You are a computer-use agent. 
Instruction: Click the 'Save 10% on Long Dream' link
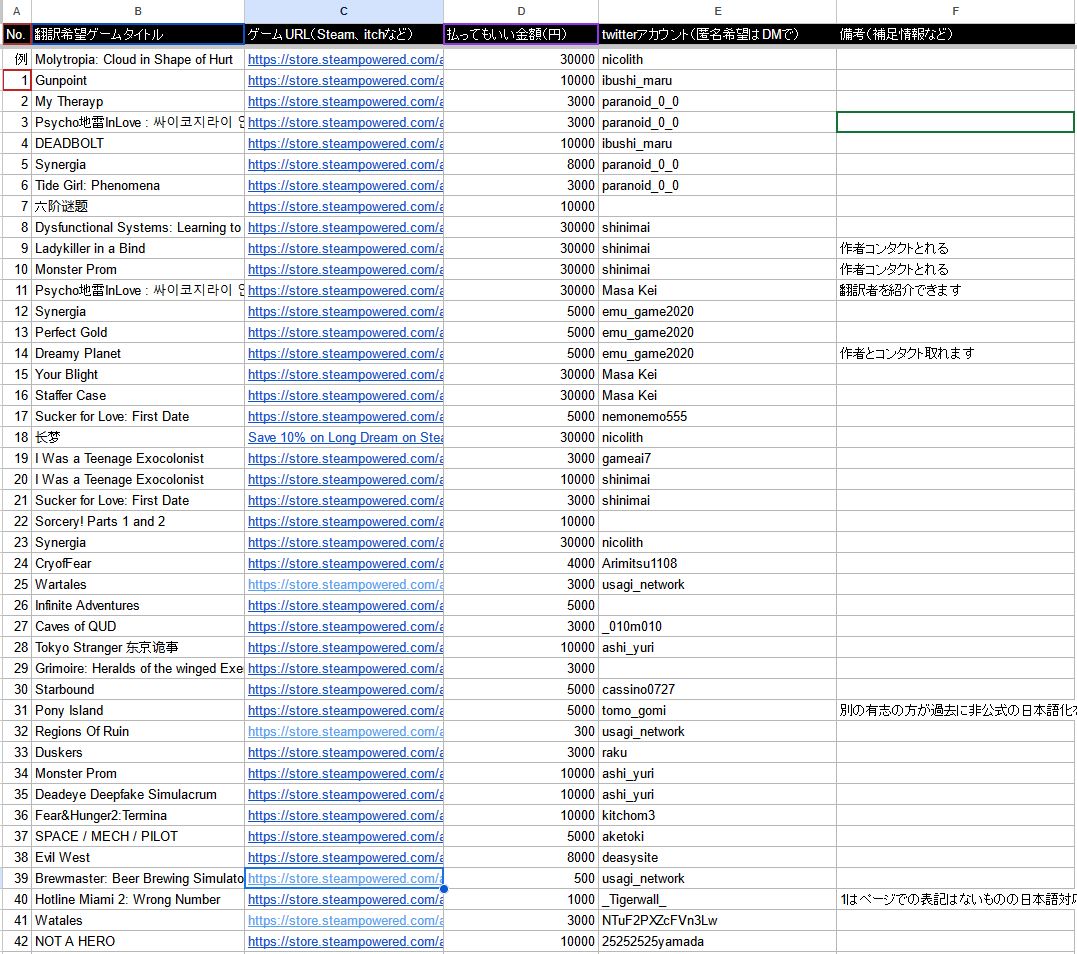(344, 437)
